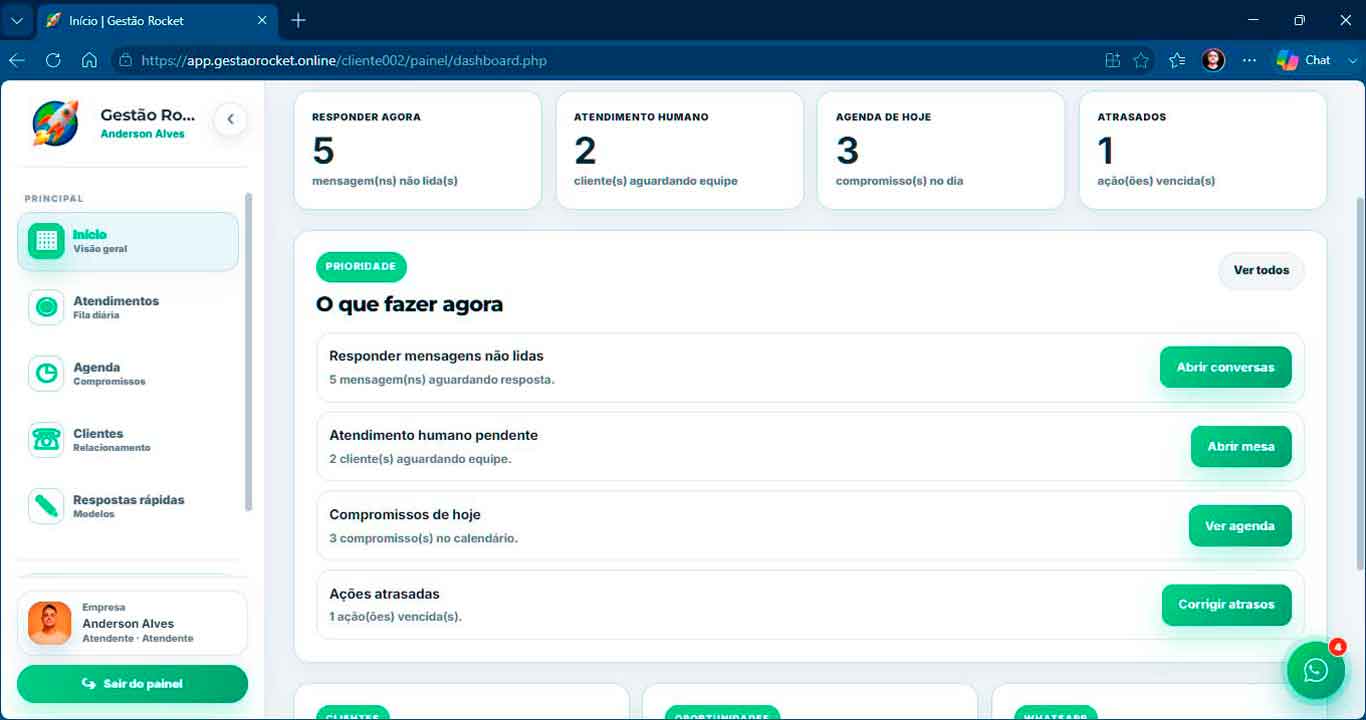Bookmark page with the star icon
The image size is (1366, 720).
coord(1141,60)
